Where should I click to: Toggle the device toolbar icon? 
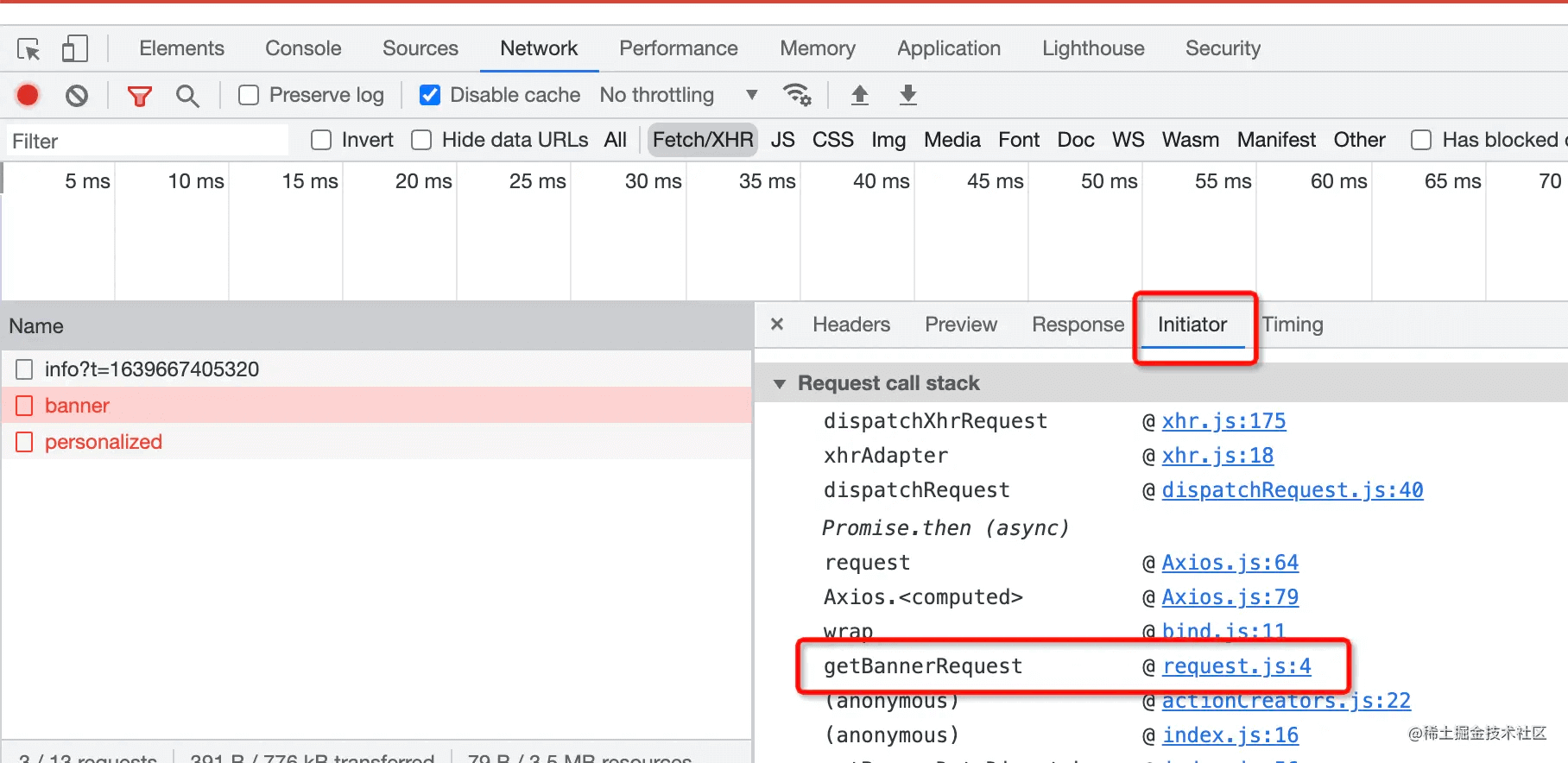tap(75, 49)
